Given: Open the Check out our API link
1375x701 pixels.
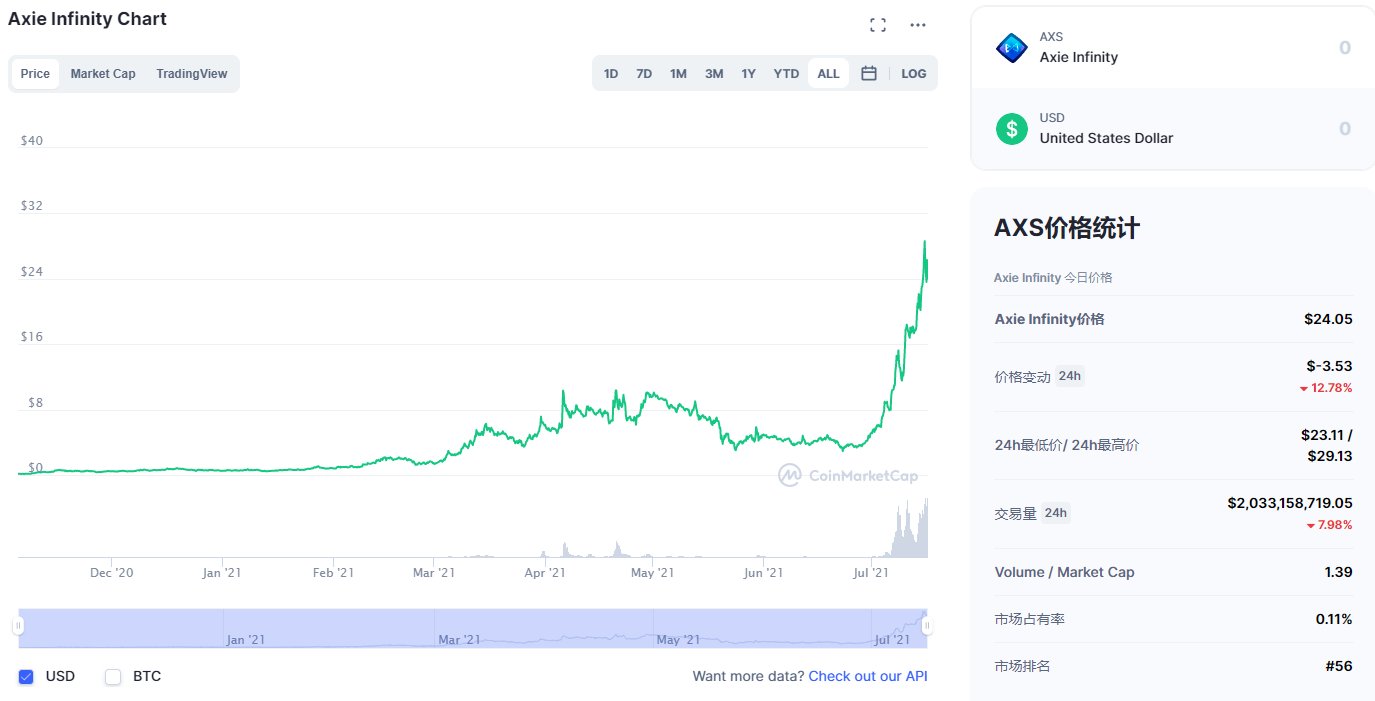Looking at the screenshot, I should click(868, 676).
